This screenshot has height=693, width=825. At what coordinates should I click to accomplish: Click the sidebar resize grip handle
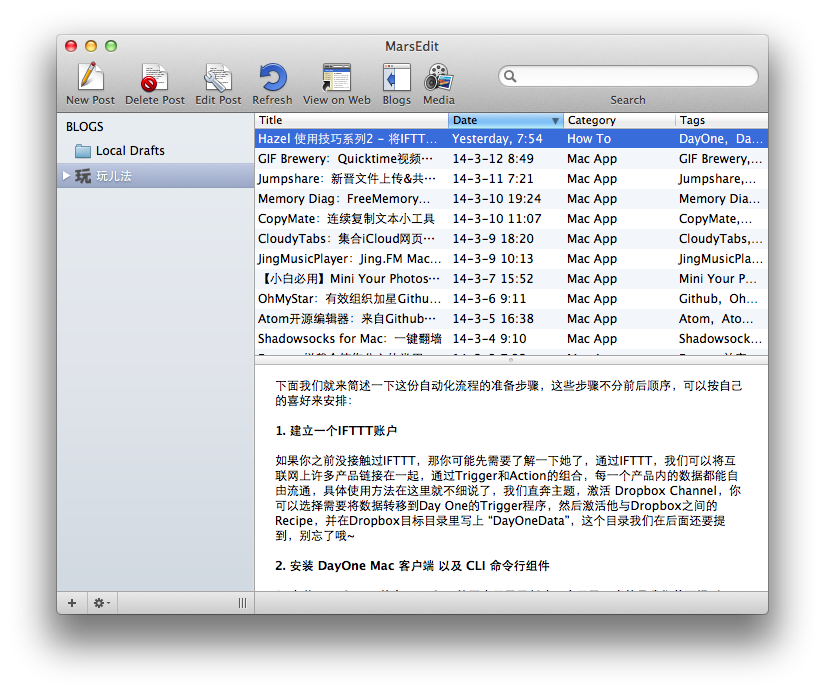click(x=242, y=603)
